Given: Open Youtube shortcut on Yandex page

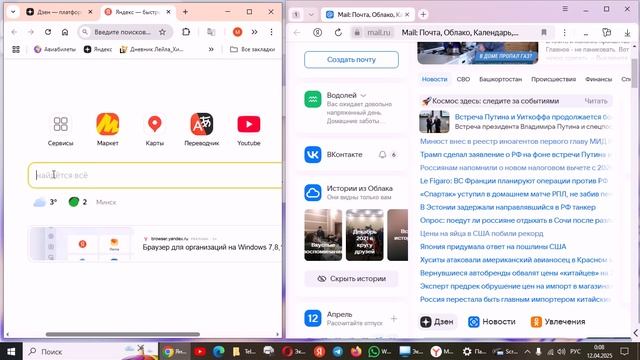Looking at the screenshot, I should point(249,124).
